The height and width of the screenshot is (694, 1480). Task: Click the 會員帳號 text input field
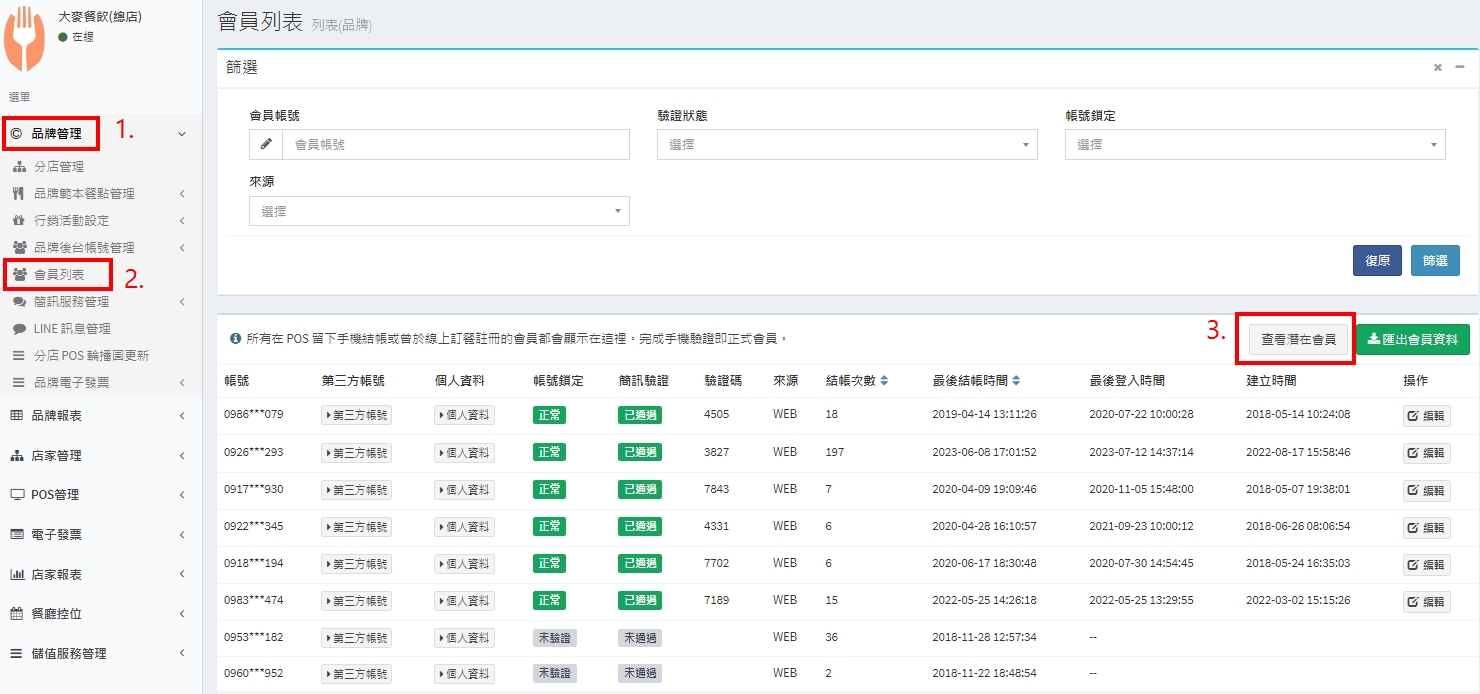[455, 144]
